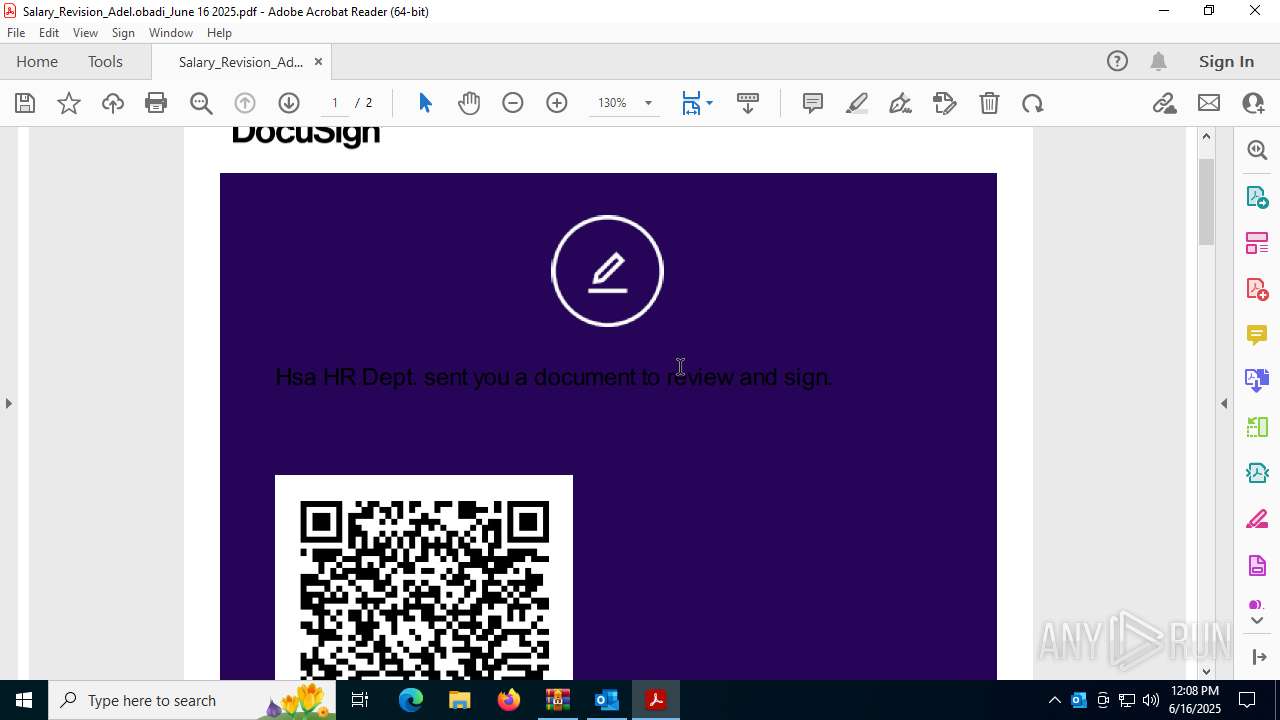This screenshot has width=1280, height=720.
Task: Save the file with the floppy disk icon
Action: point(25,103)
